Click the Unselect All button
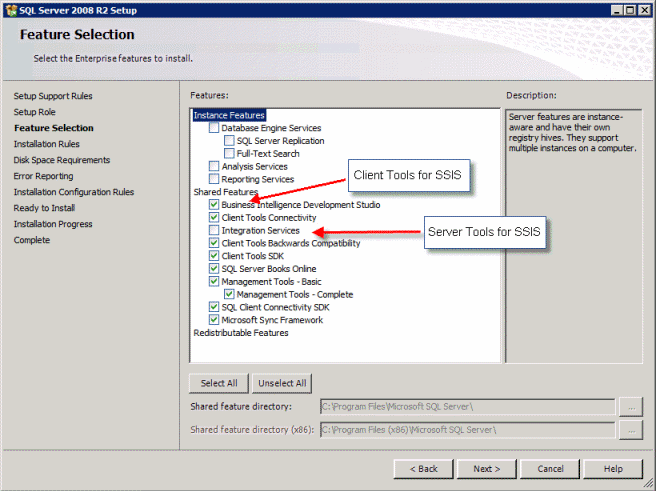Image resolution: width=656 pixels, height=491 pixels. [x=282, y=383]
